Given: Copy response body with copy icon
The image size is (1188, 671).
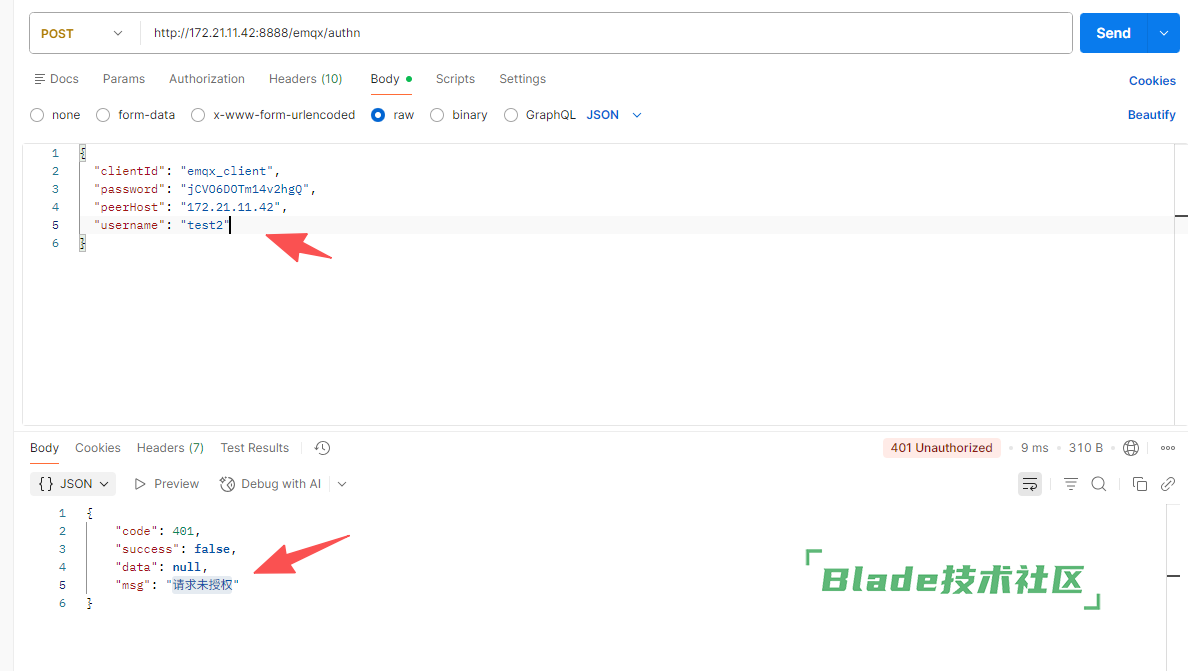Looking at the screenshot, I should [x=1140, y=484].
